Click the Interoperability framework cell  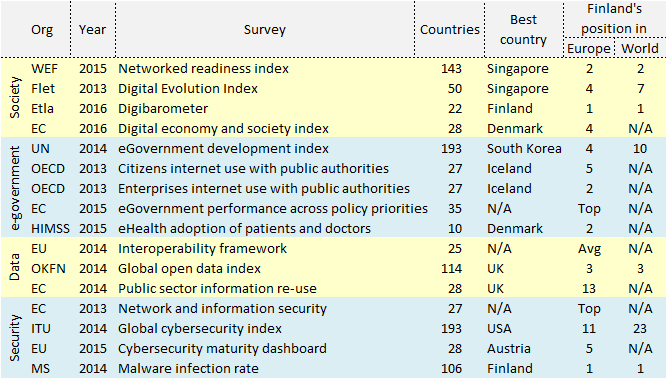pos(202,249)
